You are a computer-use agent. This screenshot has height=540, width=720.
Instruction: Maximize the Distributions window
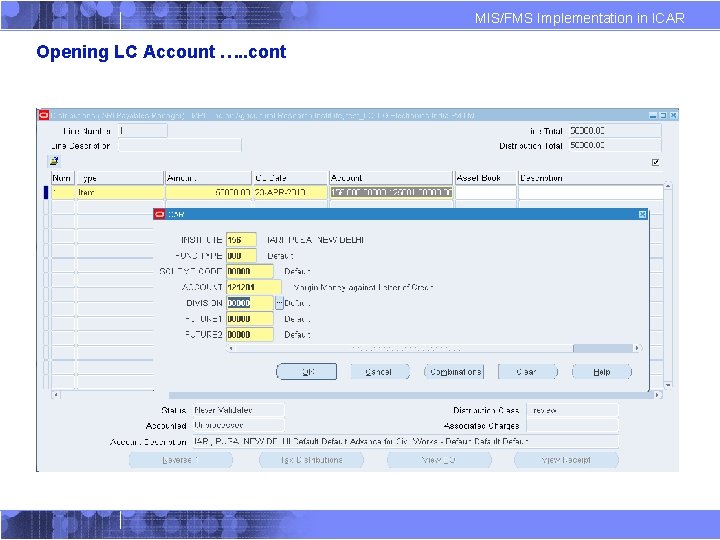click(x=663, y=115)
